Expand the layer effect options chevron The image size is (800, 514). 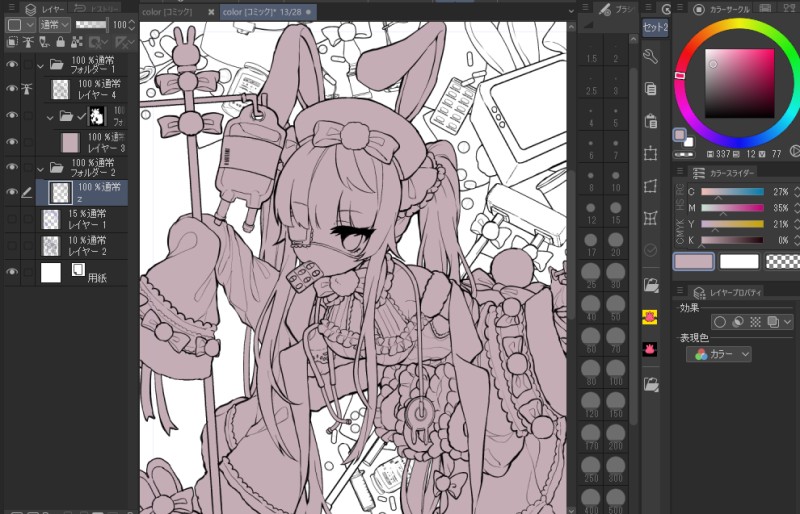(x=787, y=322)
